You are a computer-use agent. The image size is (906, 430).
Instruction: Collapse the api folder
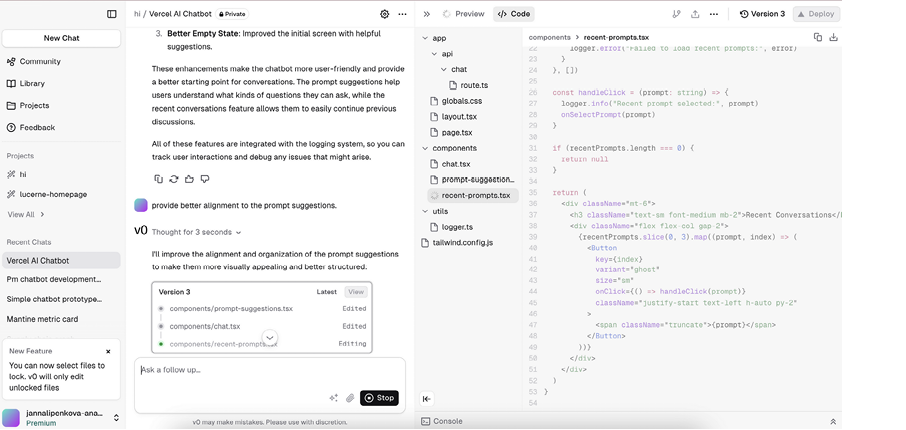(443, 54)
